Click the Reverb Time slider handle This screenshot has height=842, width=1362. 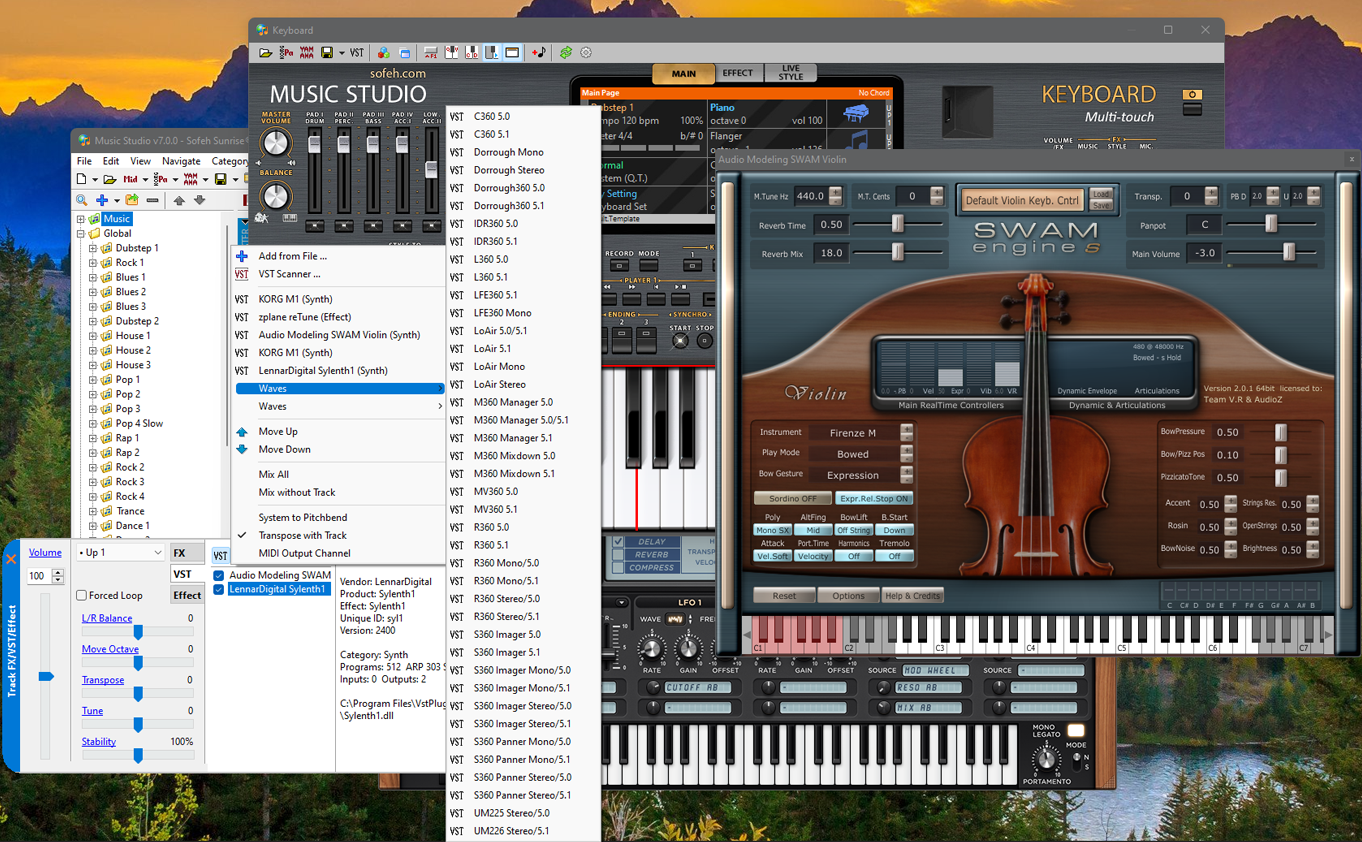click(897, 224)
